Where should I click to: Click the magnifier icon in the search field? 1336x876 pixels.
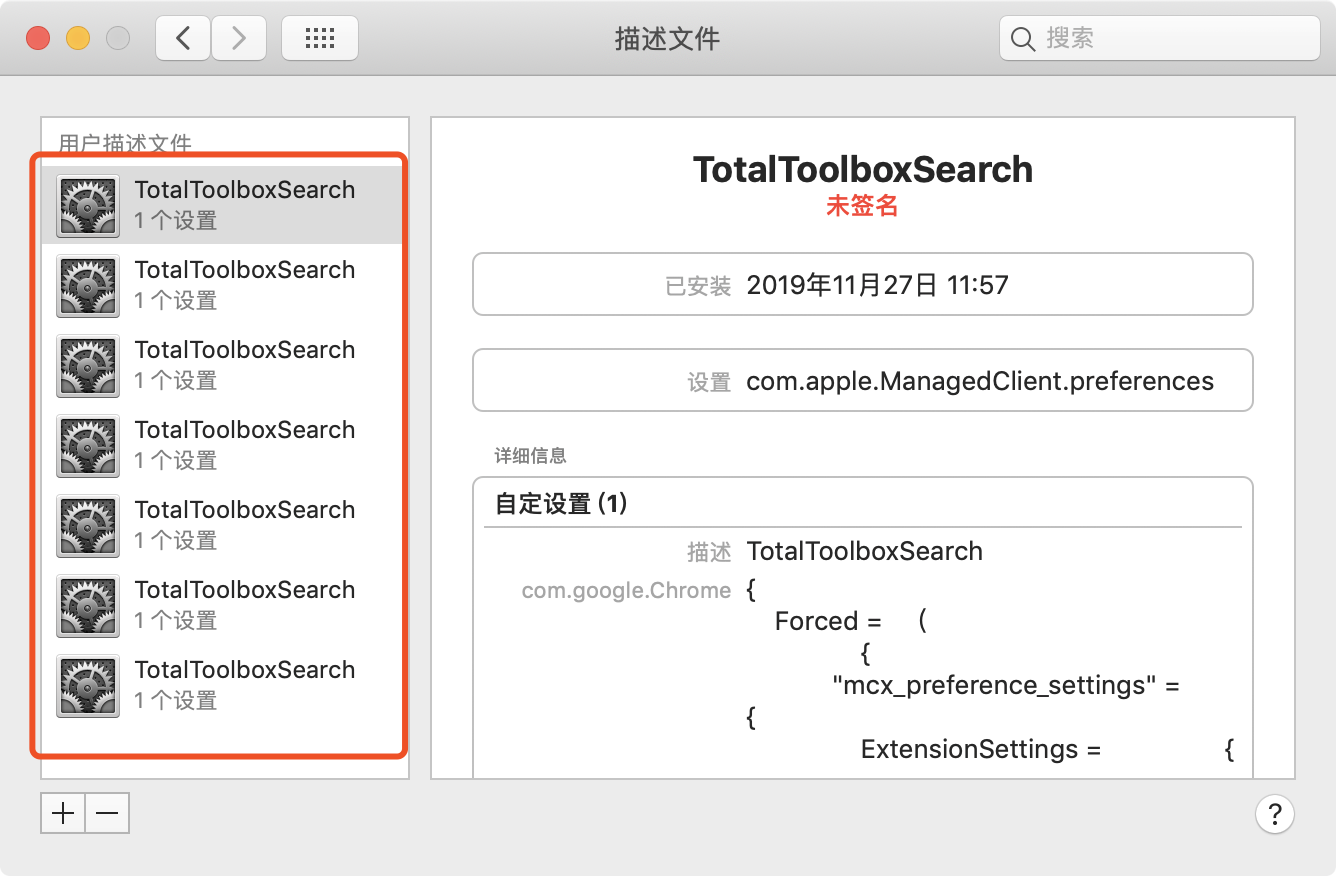pos(1022,39)
